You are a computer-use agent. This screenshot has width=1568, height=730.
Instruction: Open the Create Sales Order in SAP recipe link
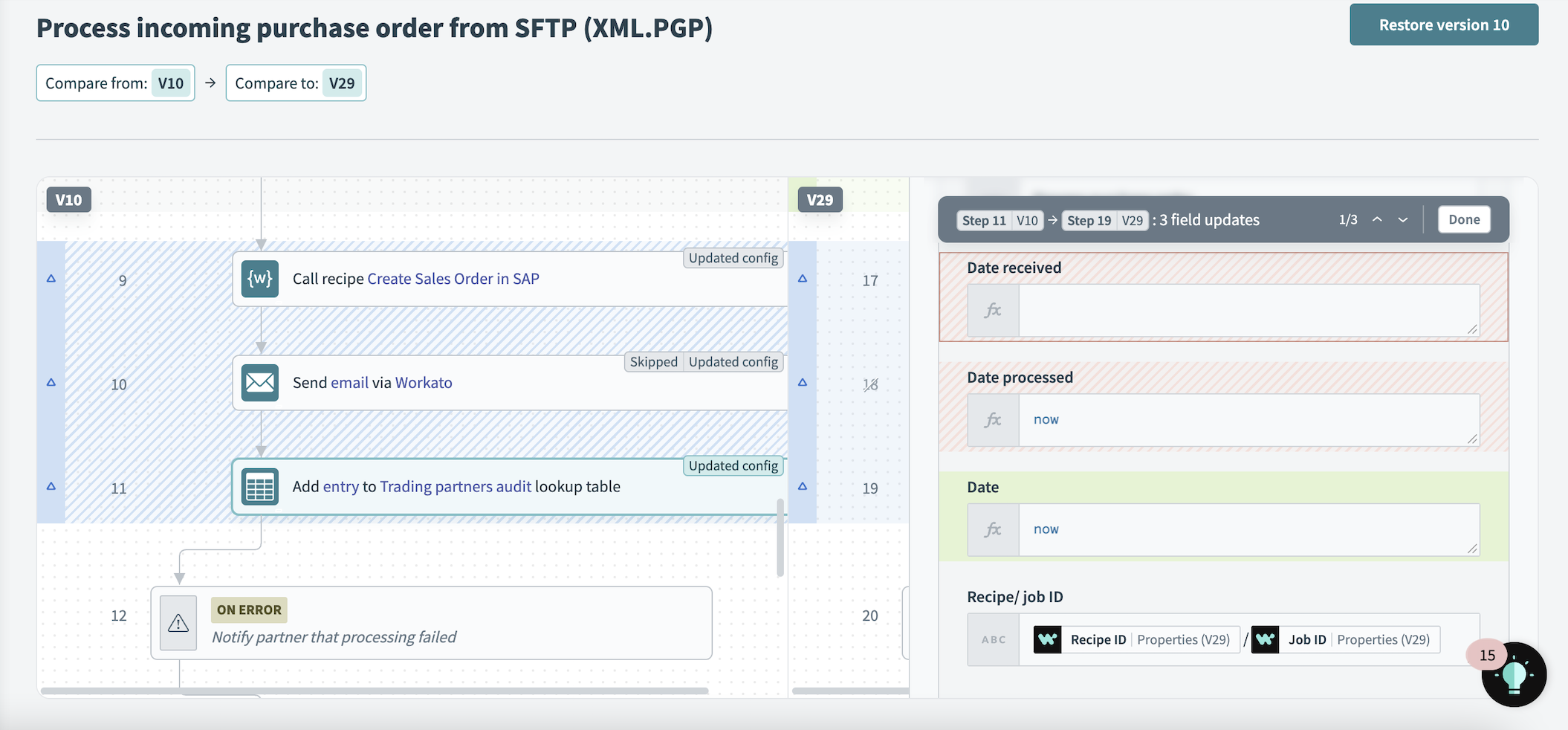click(x=453, y=279)
